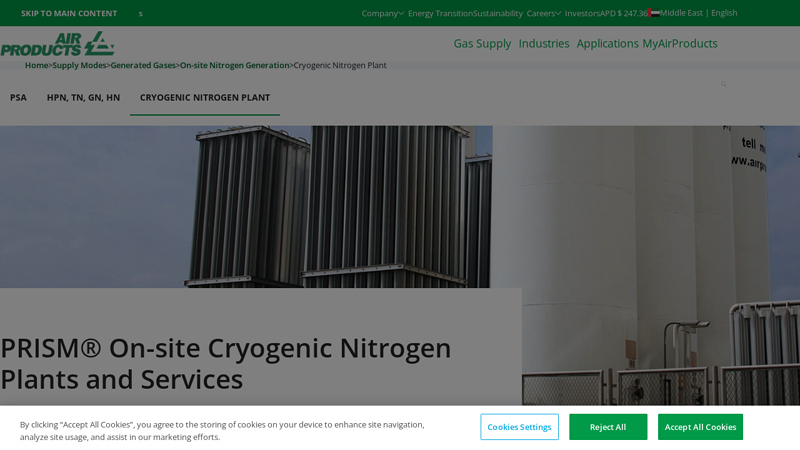Open the Applications menu
The width and height of the screenshot is (800, 450).
607,43
